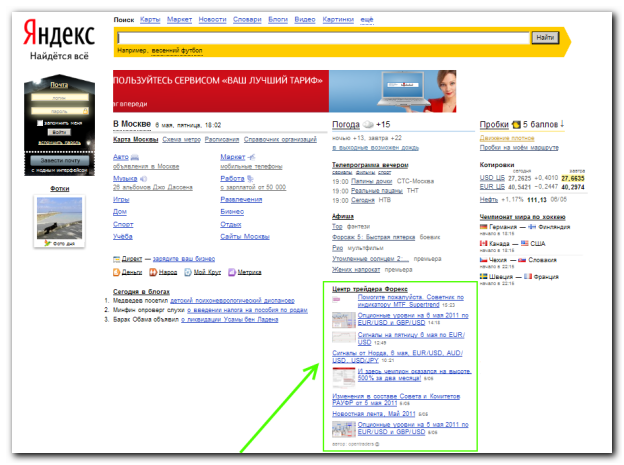Viewport: 624px width, 465px height.
Task: Open the Пробки link
Action: (x=494, y=125)
